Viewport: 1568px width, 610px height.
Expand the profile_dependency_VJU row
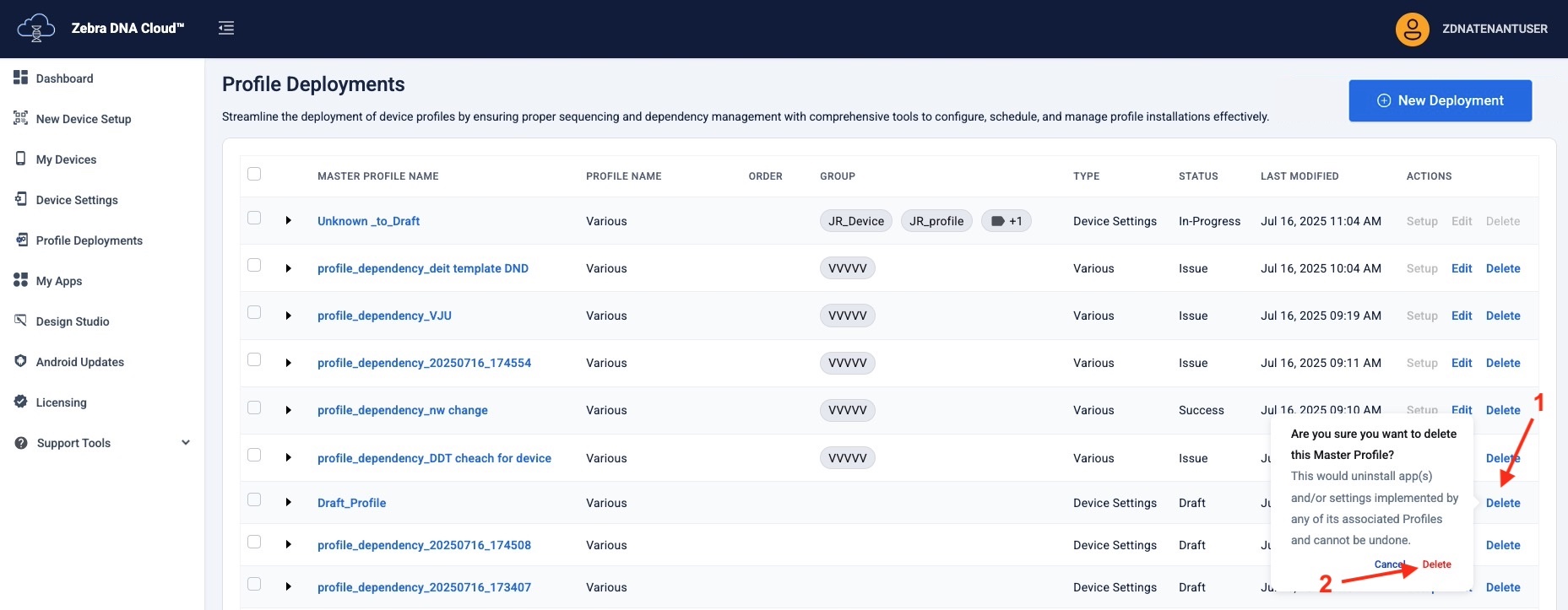pyautogui.click(x=289, y=316)
